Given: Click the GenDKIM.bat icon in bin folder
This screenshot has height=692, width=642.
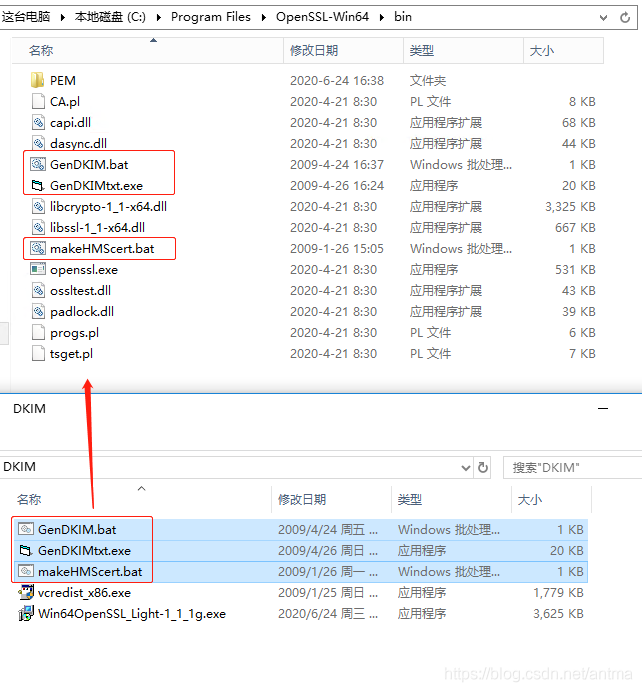Looking at the screenshot, I should (38, 164).
